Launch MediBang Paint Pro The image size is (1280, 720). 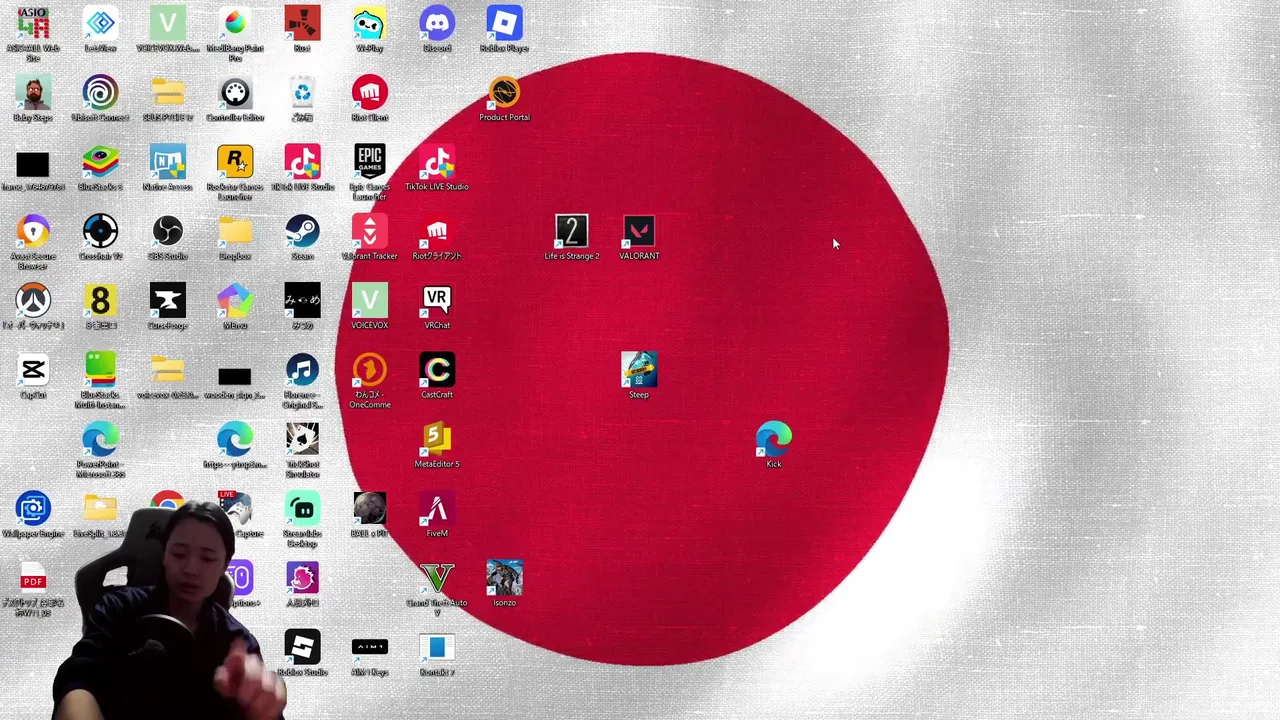[235, 24]
